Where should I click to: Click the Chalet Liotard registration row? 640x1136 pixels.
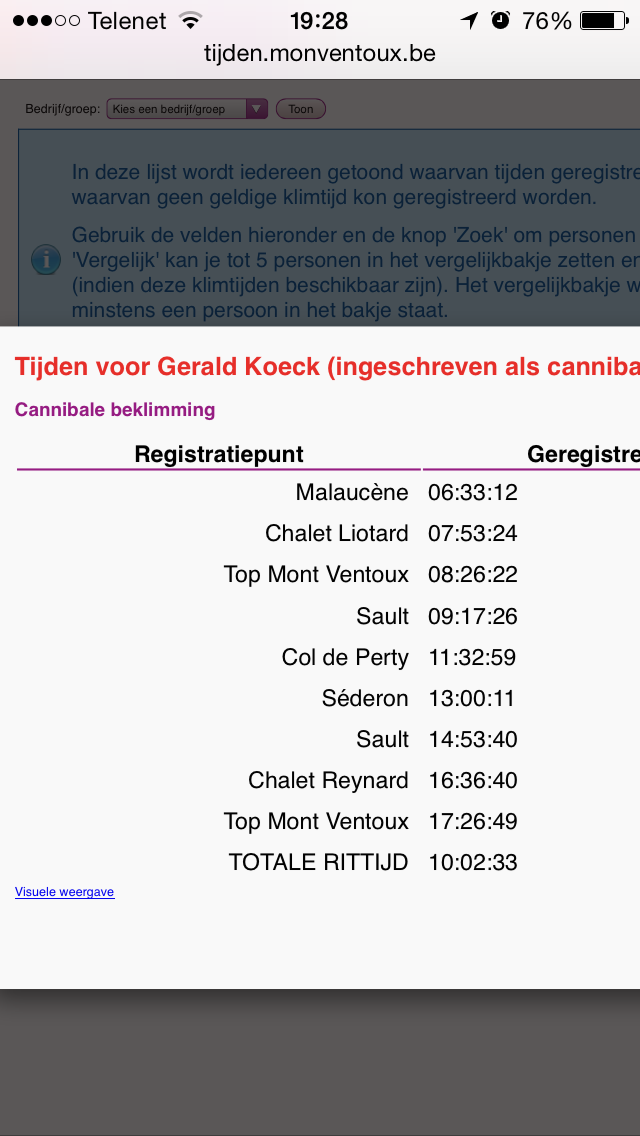pos(320,534)
